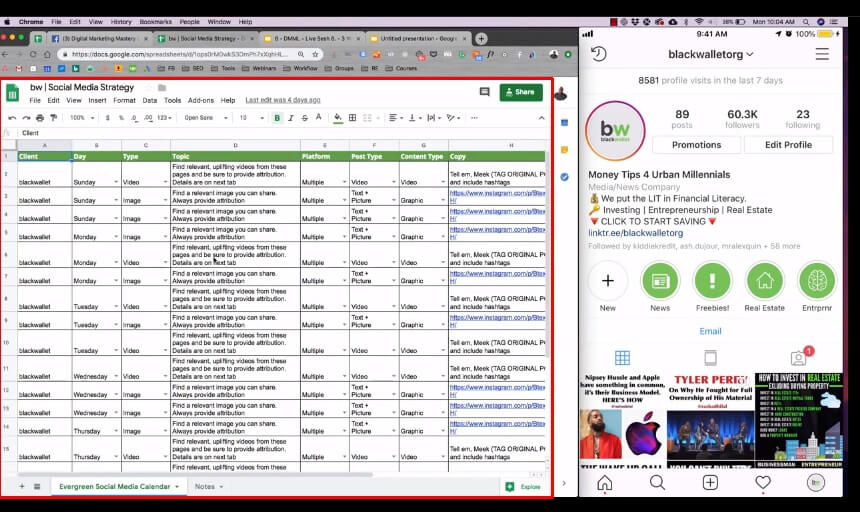Open the 123 number format dropdown

click(164, 118)
